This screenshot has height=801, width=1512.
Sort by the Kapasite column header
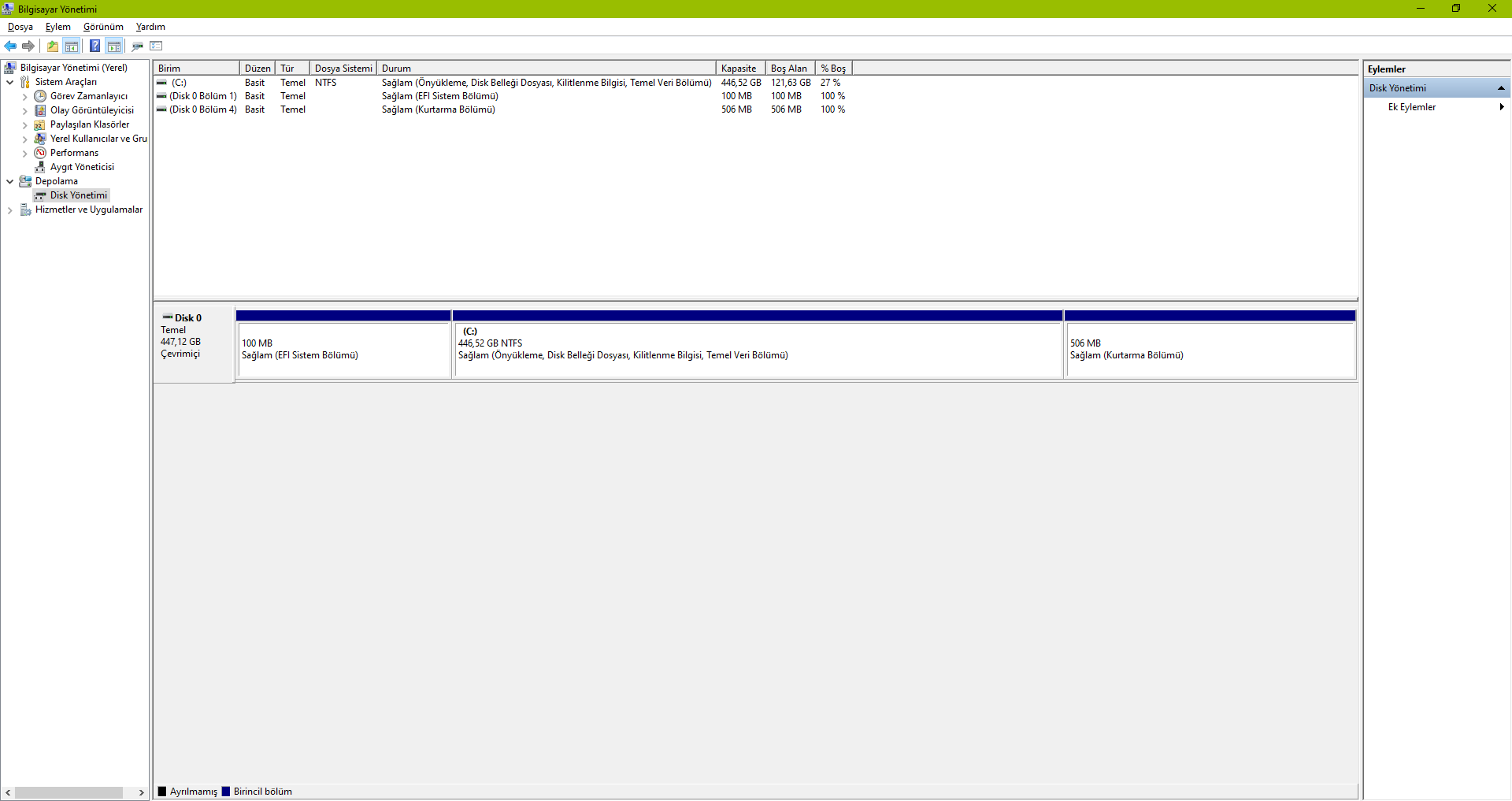point(740,69)
